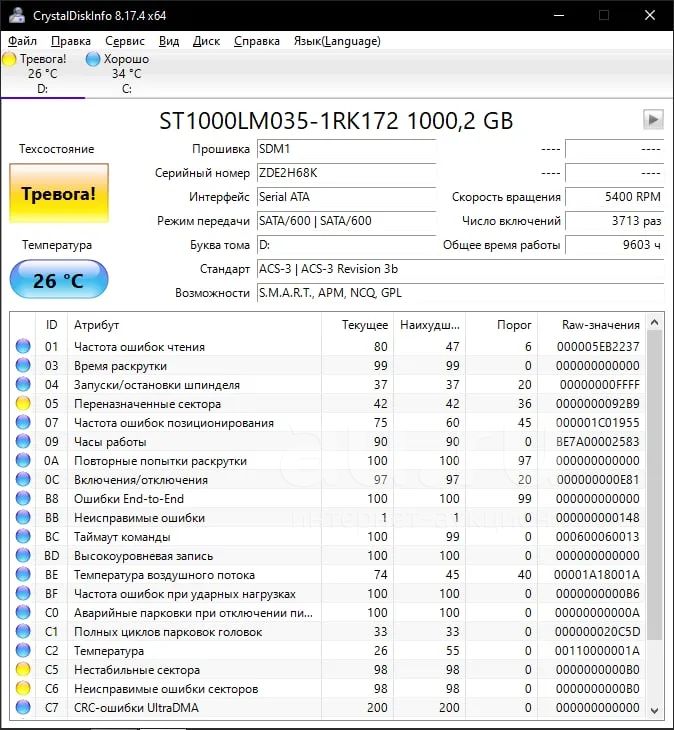Click the Атрибут column header

(194, 324)
